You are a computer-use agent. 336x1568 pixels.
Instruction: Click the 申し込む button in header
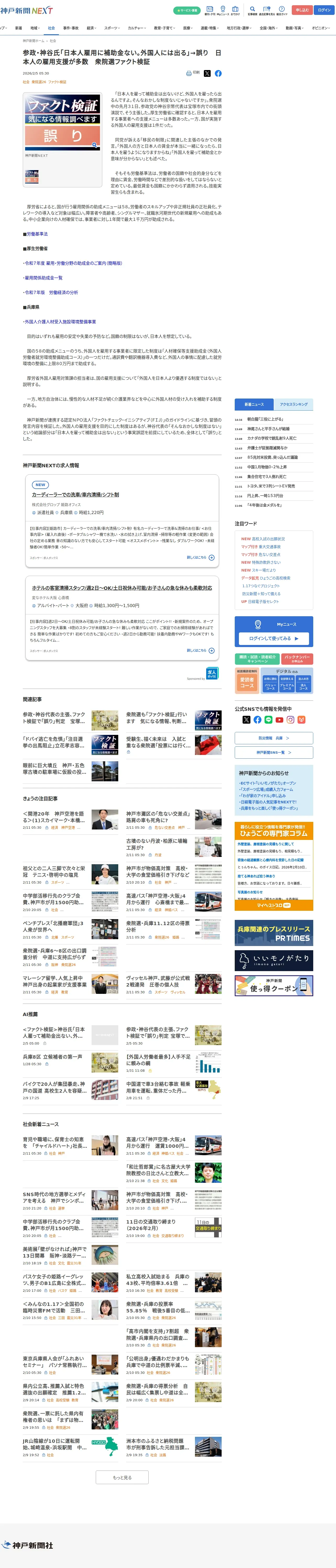(x=303, y=10)
